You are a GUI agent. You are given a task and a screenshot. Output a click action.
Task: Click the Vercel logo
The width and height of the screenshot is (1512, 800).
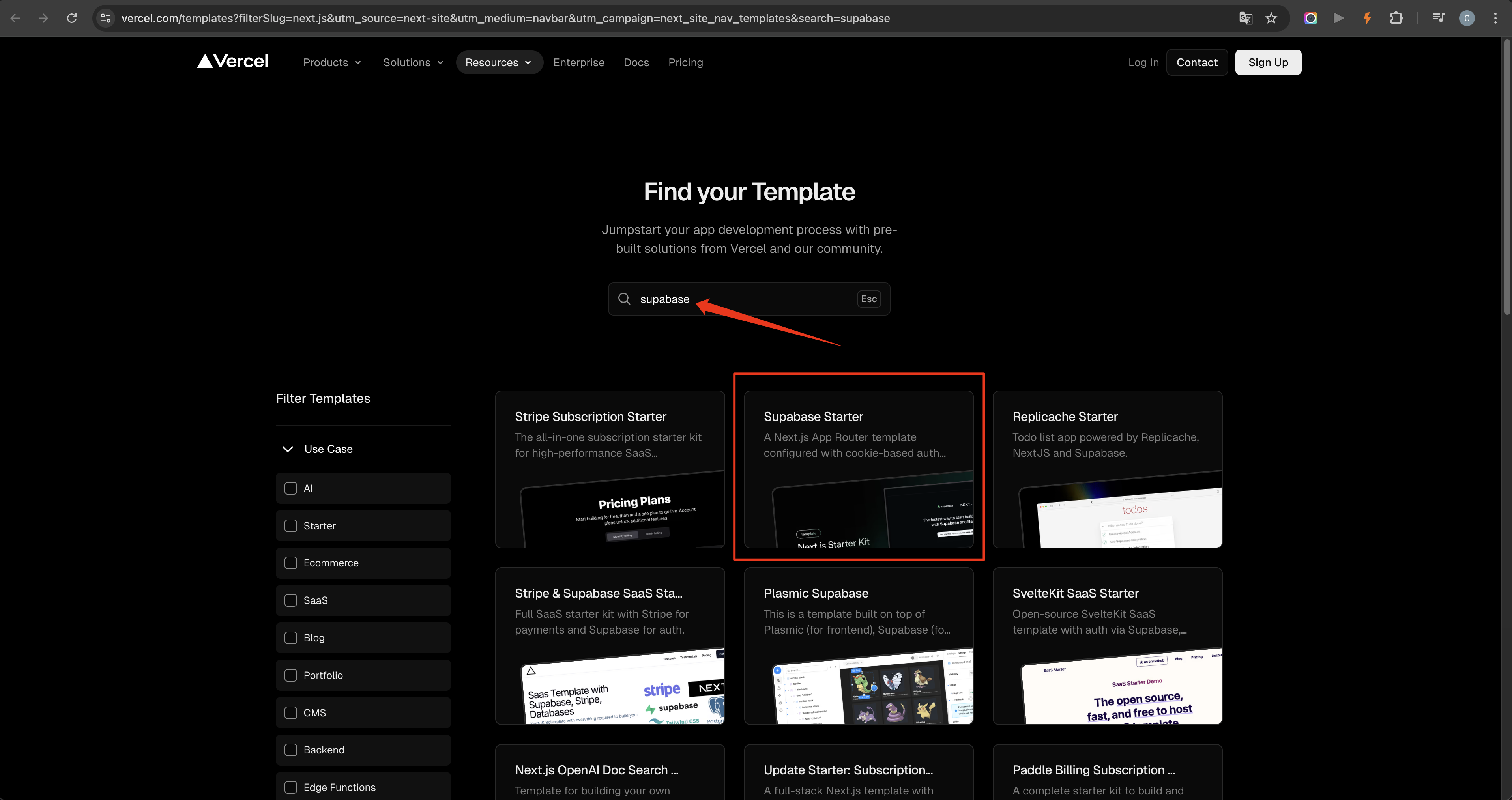pyautogui.click(x=232, y=62)
